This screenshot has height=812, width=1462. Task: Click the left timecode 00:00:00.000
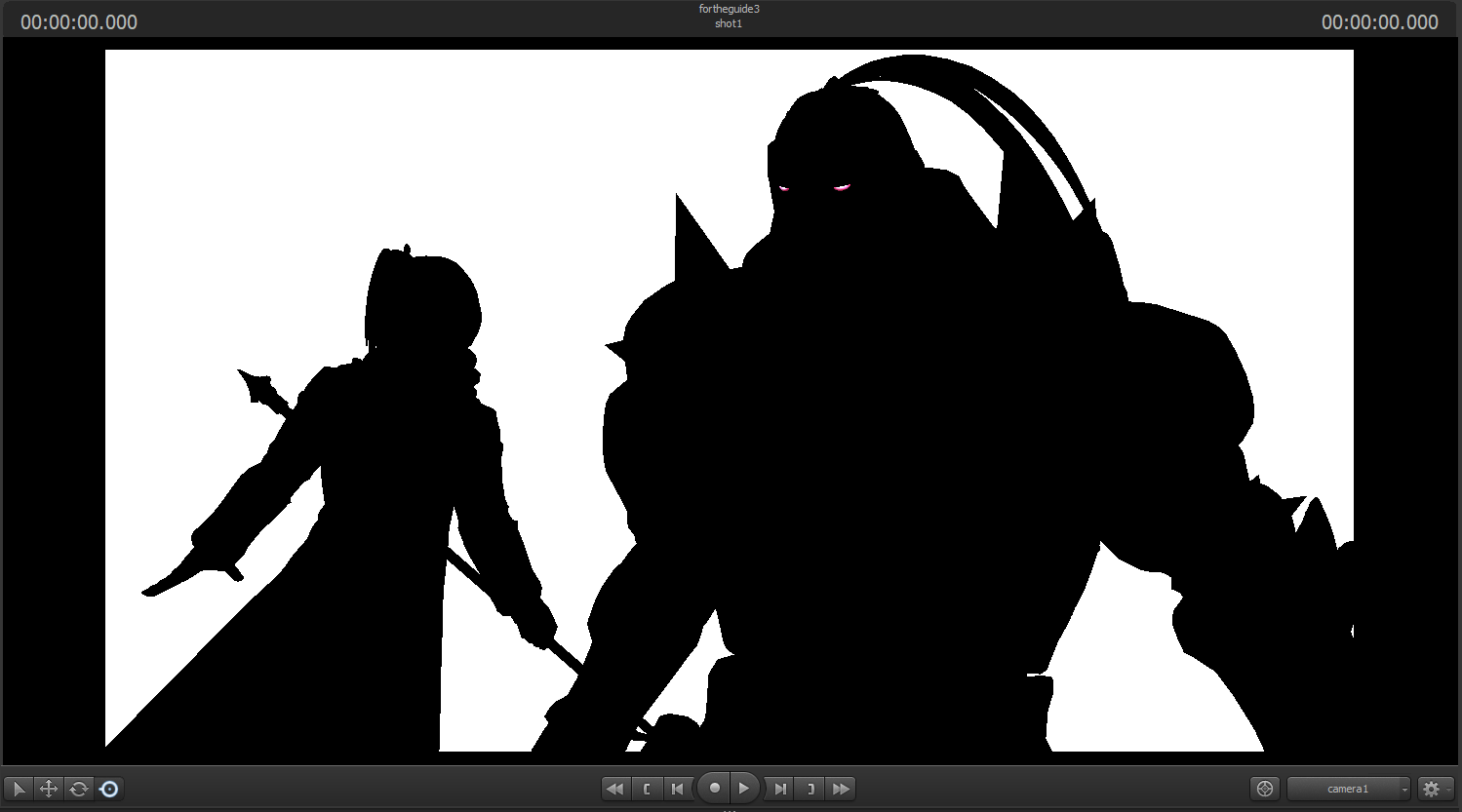tap(79, 21)
